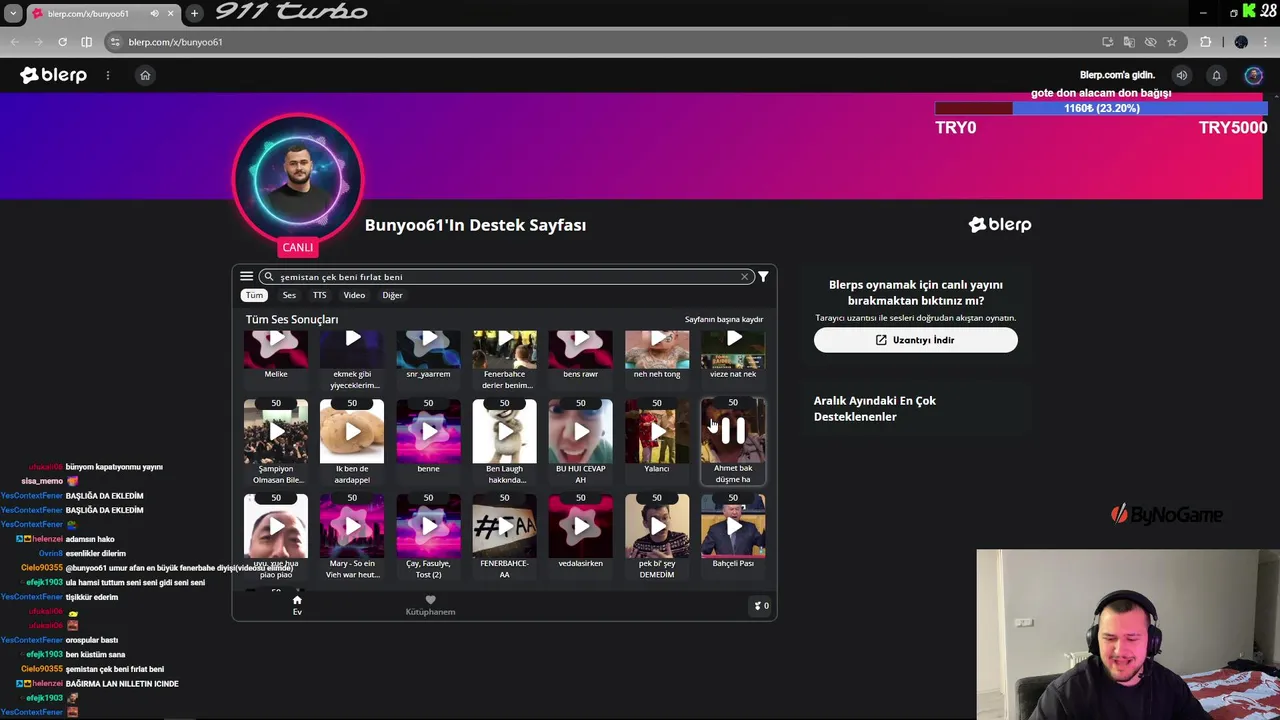Play the Bahçeli Pası sound clip

pos(733,526)
